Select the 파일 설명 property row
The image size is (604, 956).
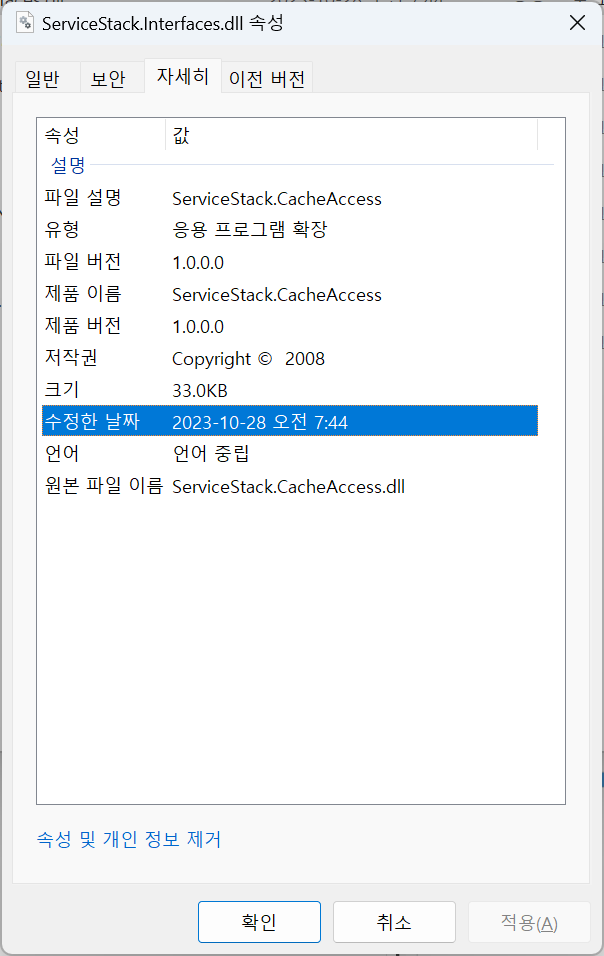pyautogui.click(x=290, y=198)
